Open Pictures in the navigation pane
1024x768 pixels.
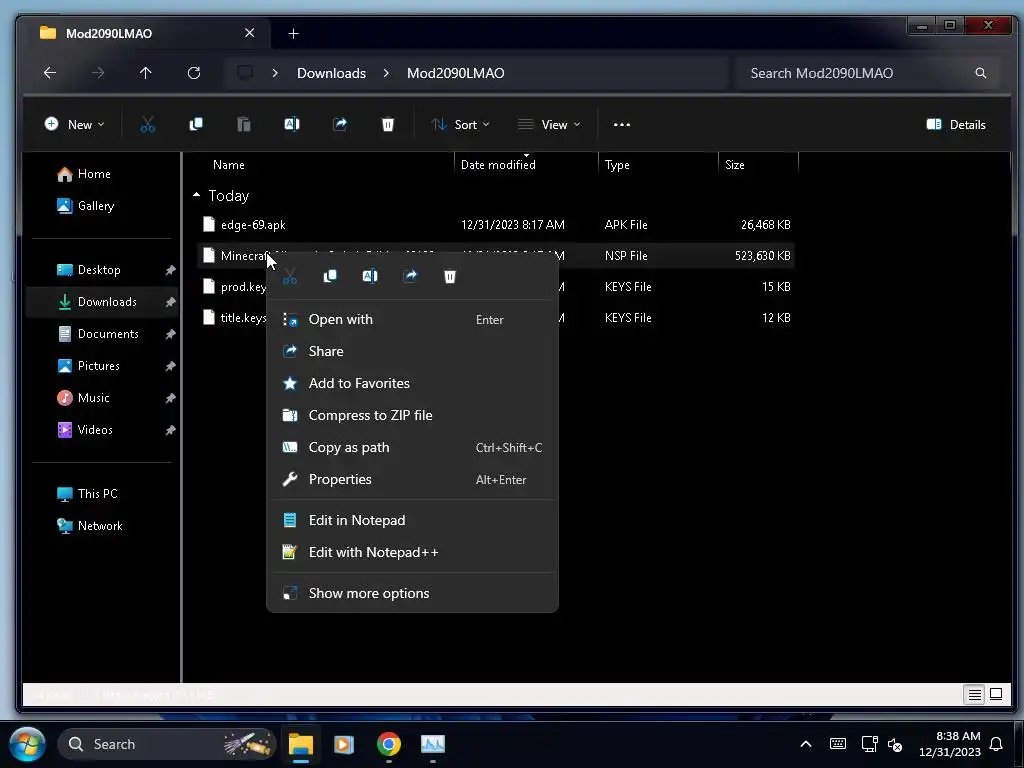point(99,366)
